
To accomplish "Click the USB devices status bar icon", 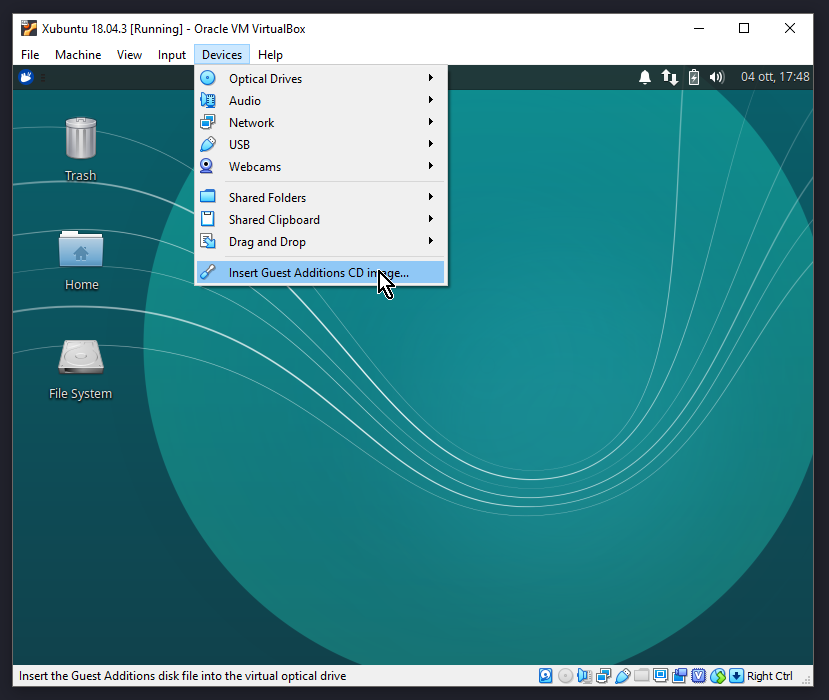I will [x=623, y=676].
